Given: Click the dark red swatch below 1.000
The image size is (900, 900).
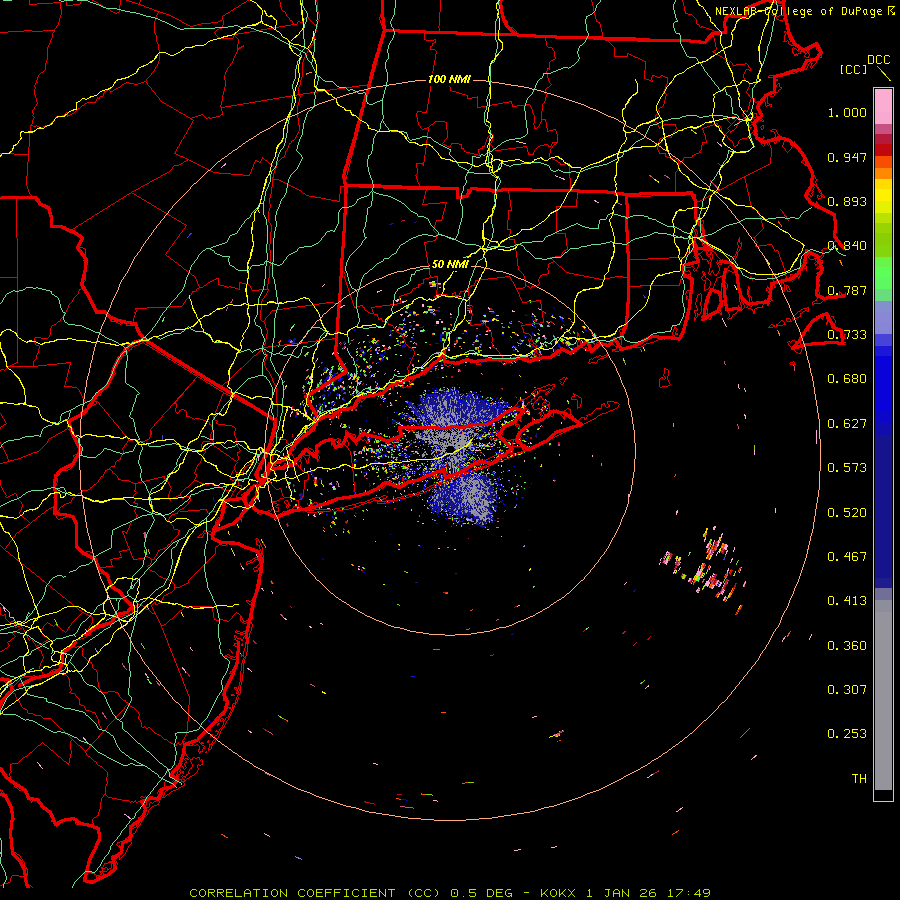Looking at the screenshot, I should click(883, 149).
